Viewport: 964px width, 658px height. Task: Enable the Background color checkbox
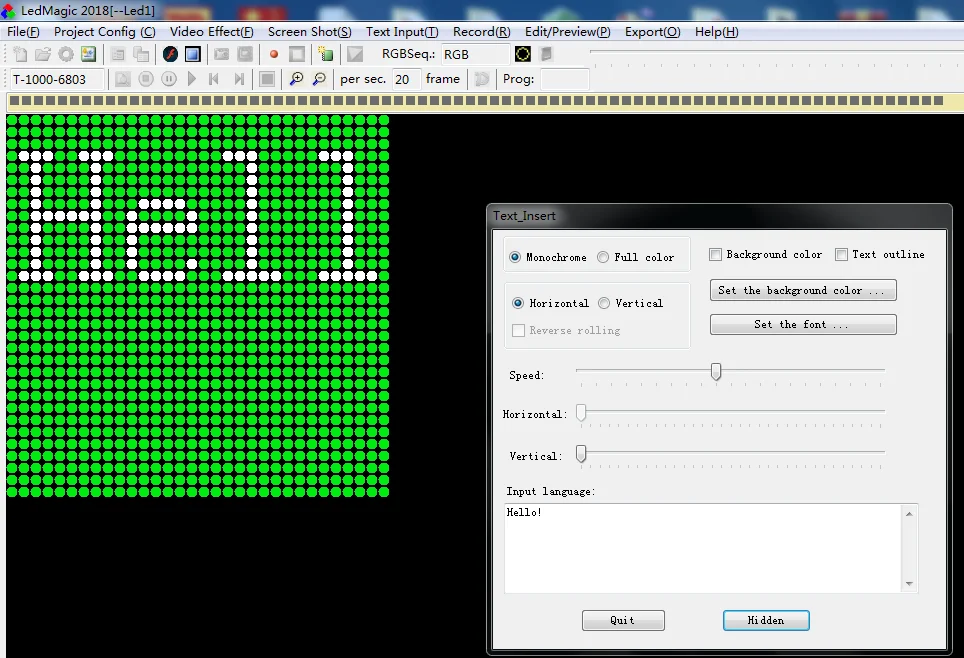[715, 255]
